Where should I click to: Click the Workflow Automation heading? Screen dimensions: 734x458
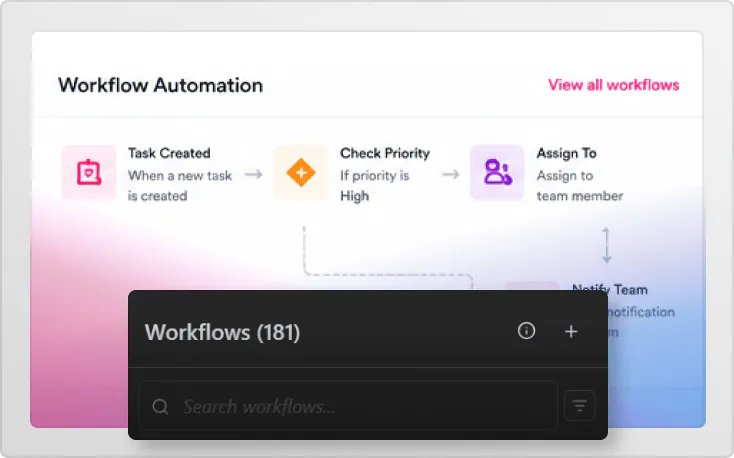pos(161,85)
